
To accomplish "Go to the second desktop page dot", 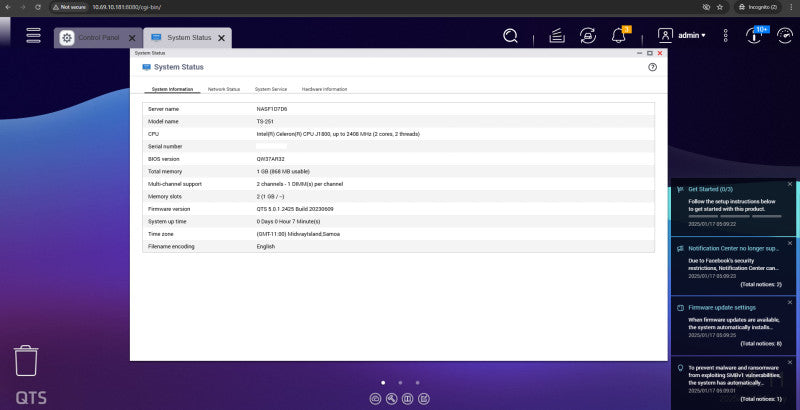I will 401,382.
